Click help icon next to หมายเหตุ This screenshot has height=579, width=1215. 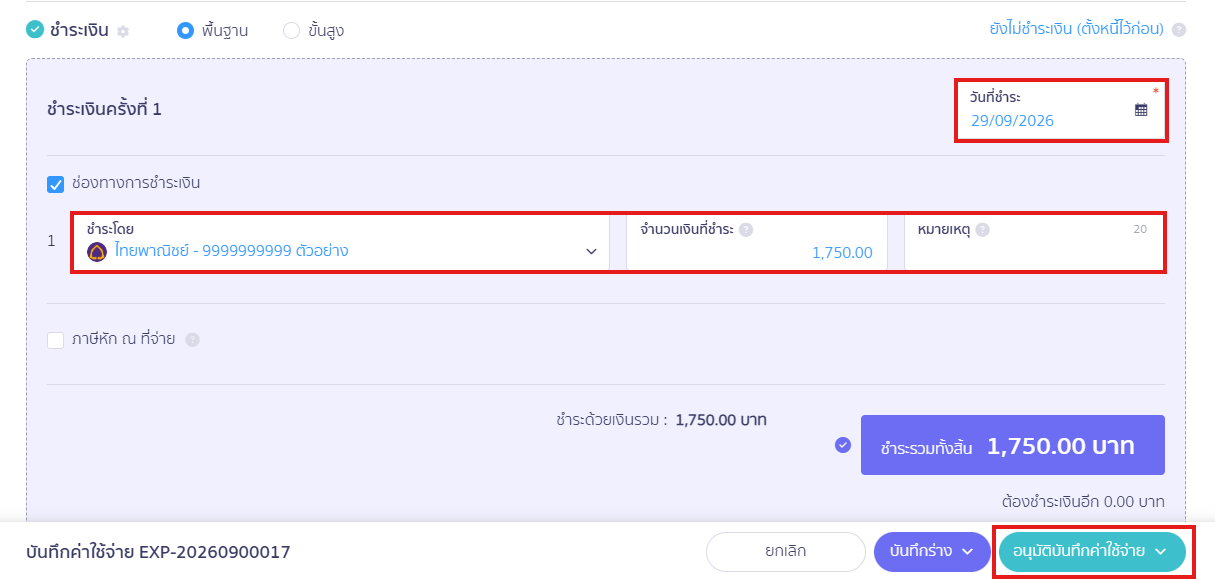tap(983, 229)
